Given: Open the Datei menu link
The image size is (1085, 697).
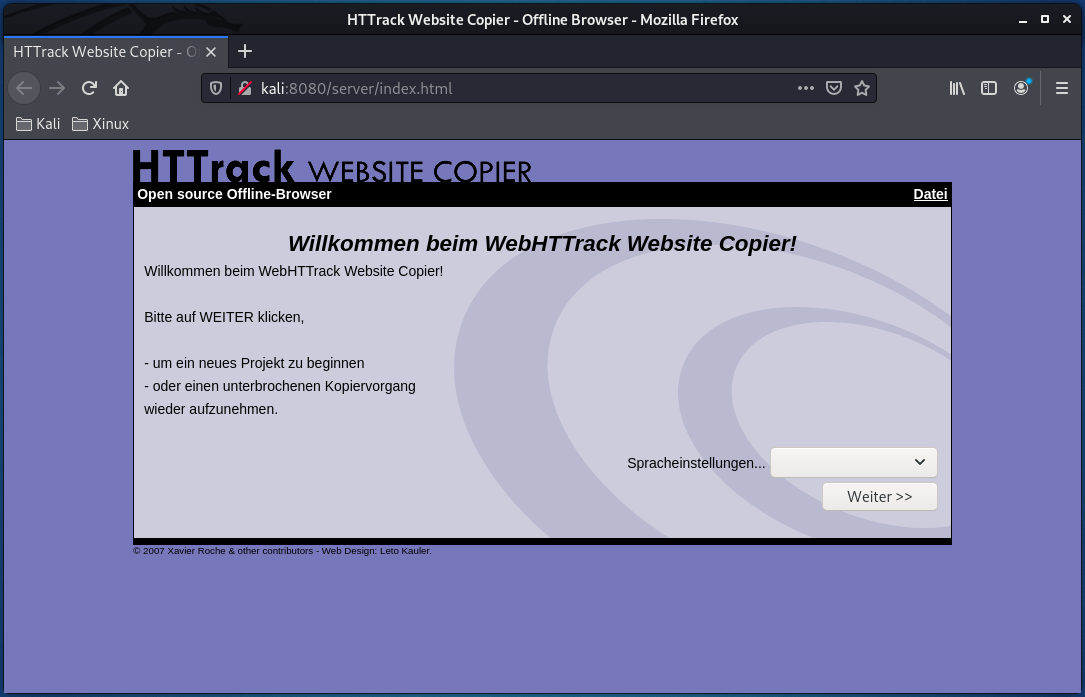Looking at the screenshot, I should click(x=930, y=194).
